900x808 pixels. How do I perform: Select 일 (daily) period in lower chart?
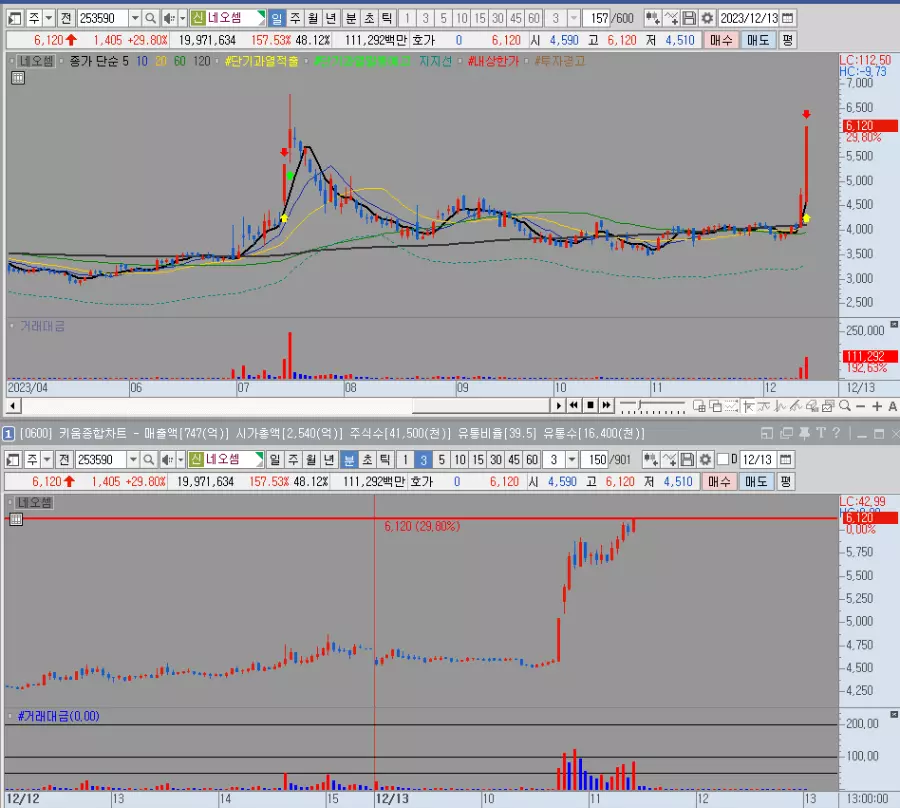pos(275,460)
